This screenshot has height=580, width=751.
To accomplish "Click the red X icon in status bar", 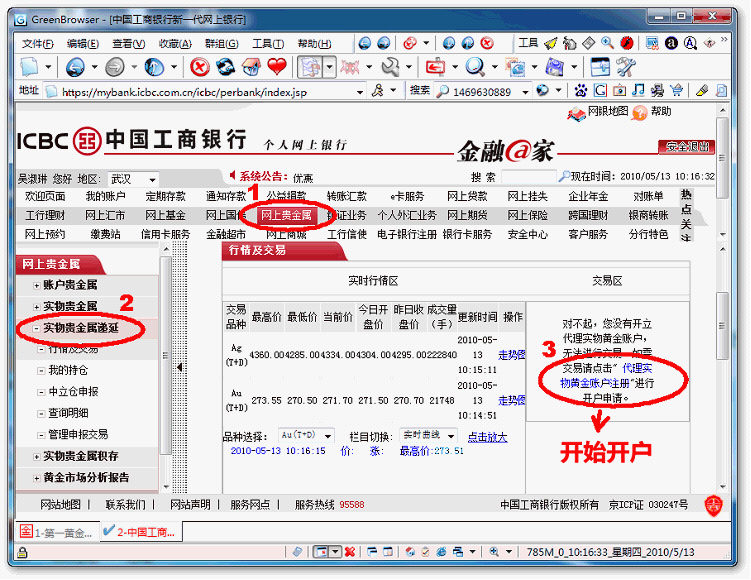I will [x=350, y=552].
